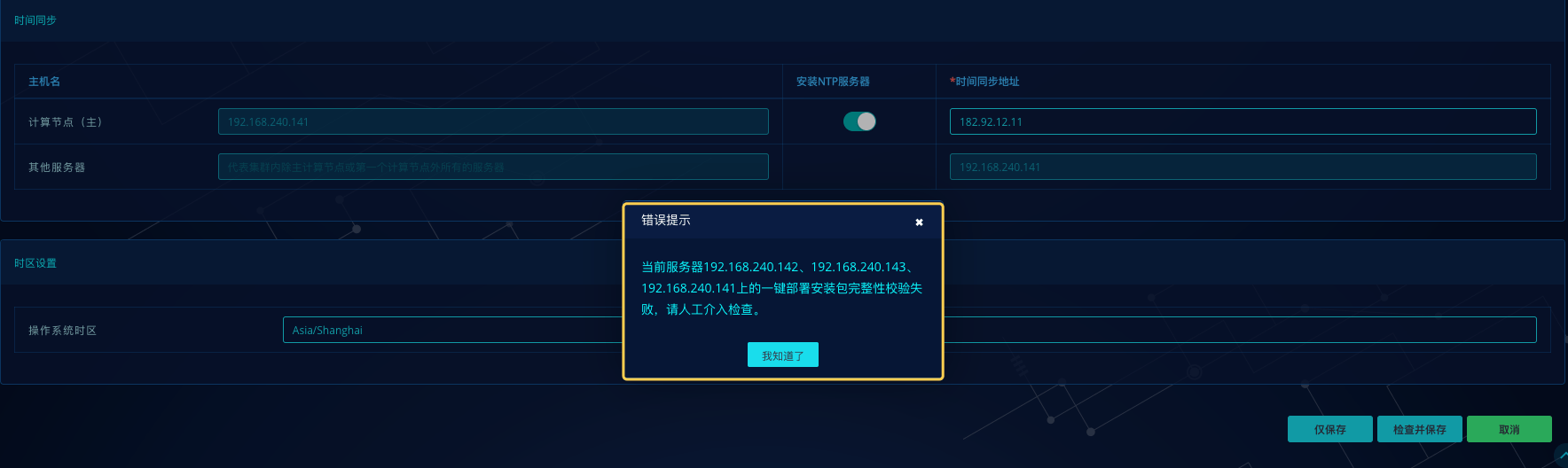Screen dimensions: 1568x468
Task: Click the green 取消 button
Action: [1509, 429]
